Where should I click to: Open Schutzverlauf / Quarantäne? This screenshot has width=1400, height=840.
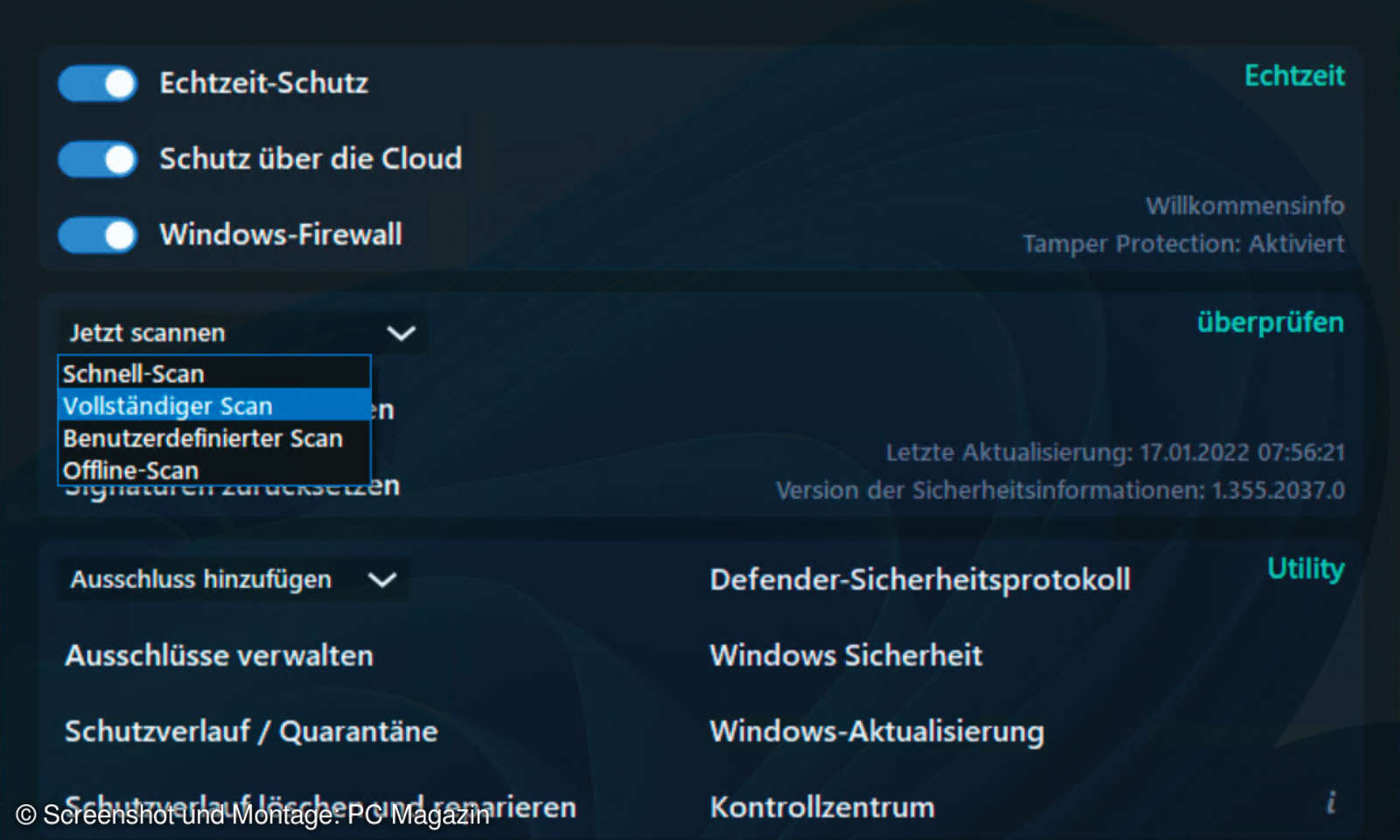(x=251, y=731)
